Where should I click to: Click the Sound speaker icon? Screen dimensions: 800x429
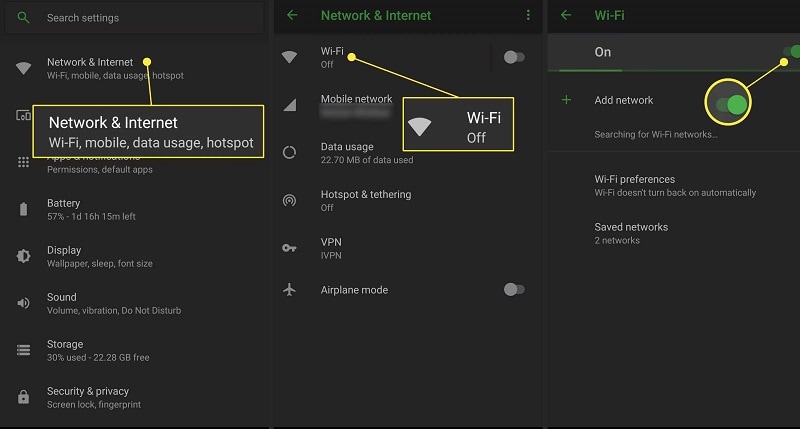point(24,303)
